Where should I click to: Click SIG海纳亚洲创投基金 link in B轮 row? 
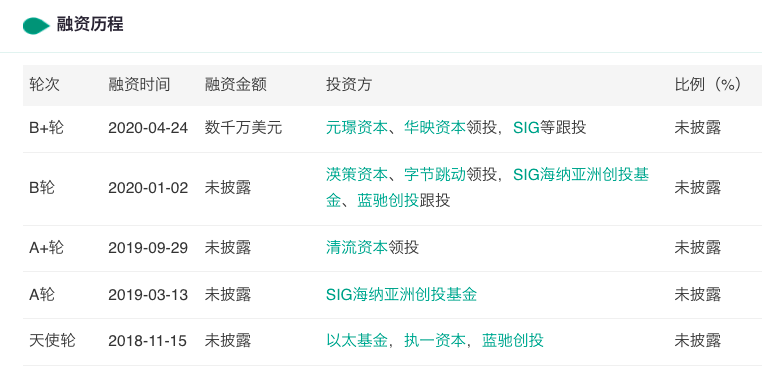pos(487,187)
